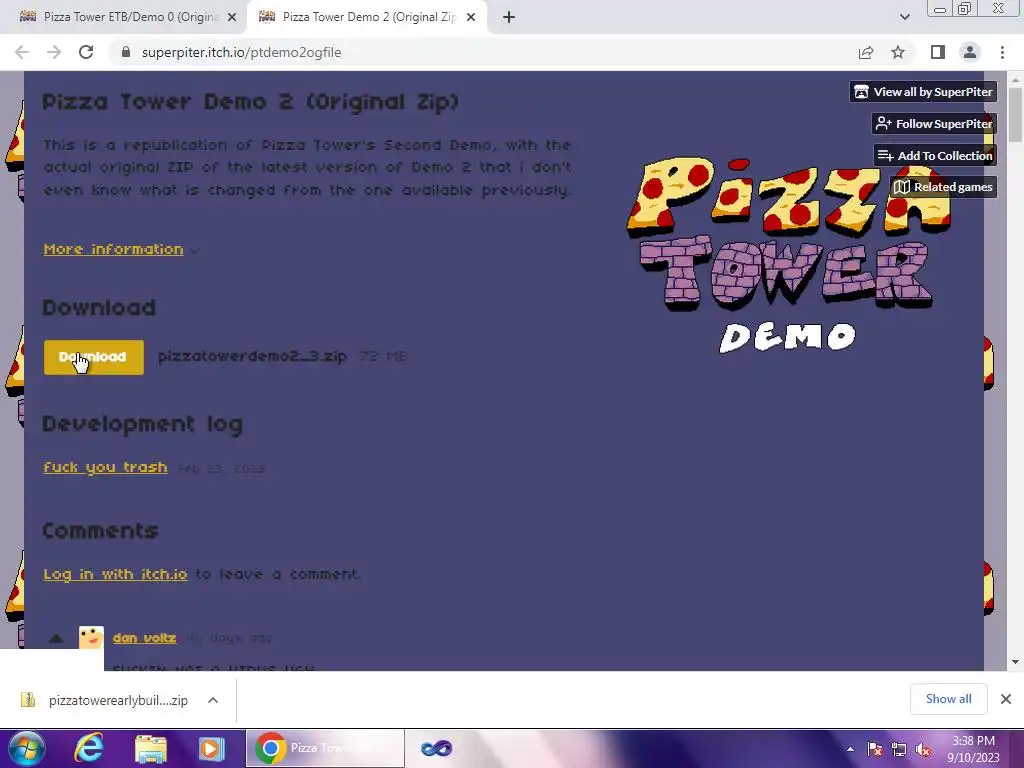This screenshot has width=1024, height=768.
Task: Click the Pizza Tower Demo 2 page title
Action: point(251,102)
